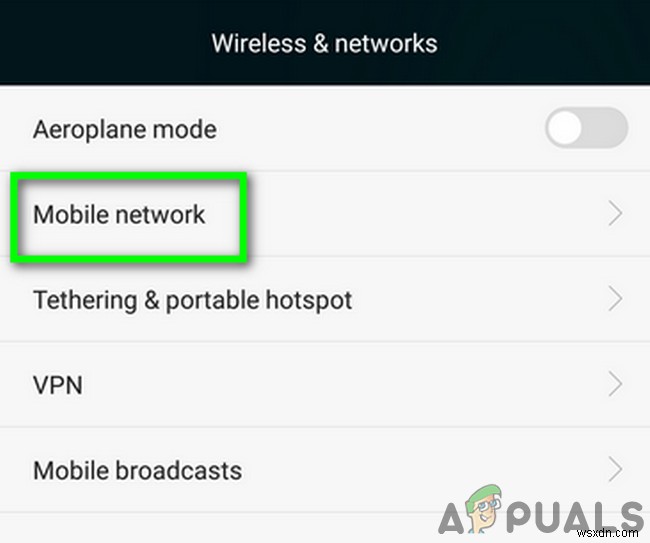Viewport: 650px width, 543px height.
Task: Click the letter A of the Appuals logo
Action: coord(451,518)
